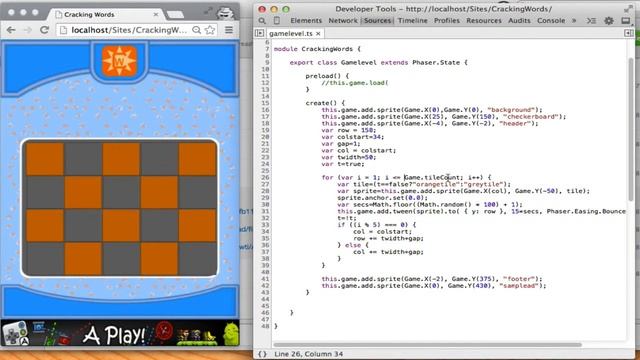Close the gamelevel.ts file tab
Screen dimensions: 640x360
coord(318,33)
